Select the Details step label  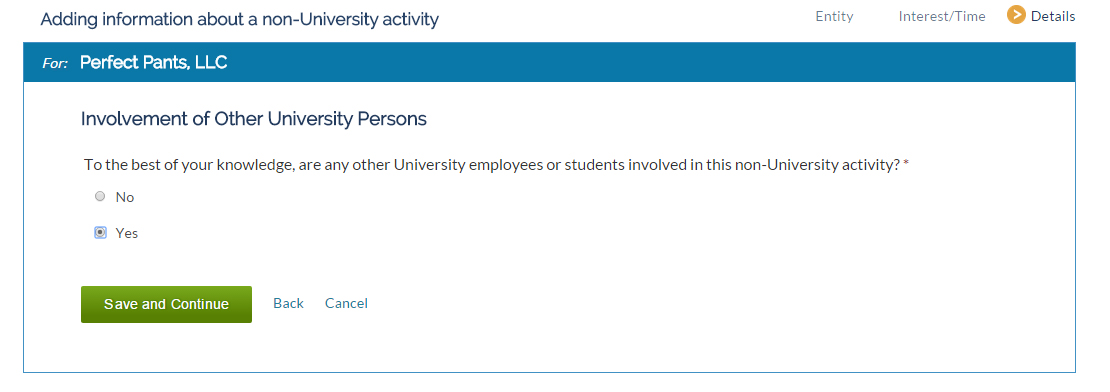pos(1053,16)
